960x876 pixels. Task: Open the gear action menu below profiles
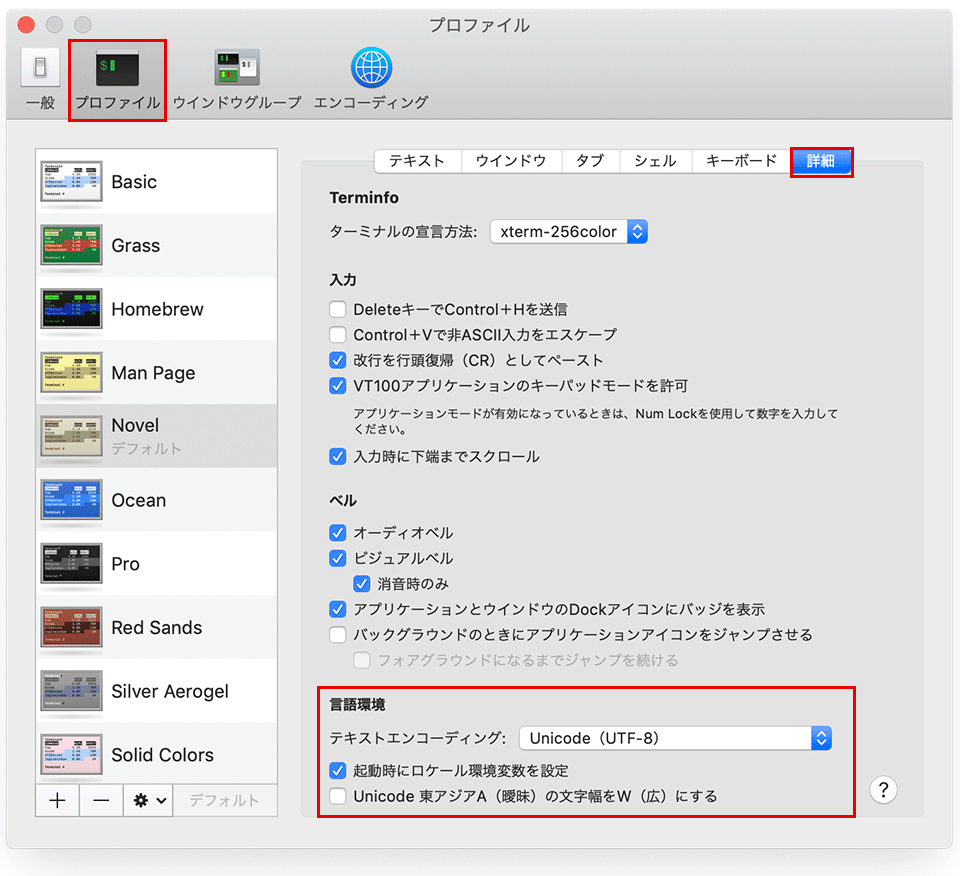149,800
